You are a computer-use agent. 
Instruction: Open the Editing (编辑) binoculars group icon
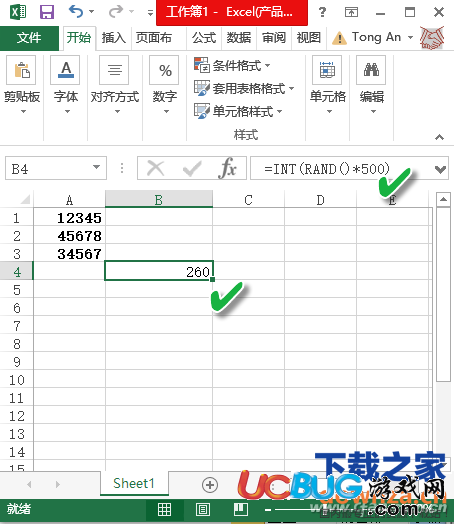point(371,70)
